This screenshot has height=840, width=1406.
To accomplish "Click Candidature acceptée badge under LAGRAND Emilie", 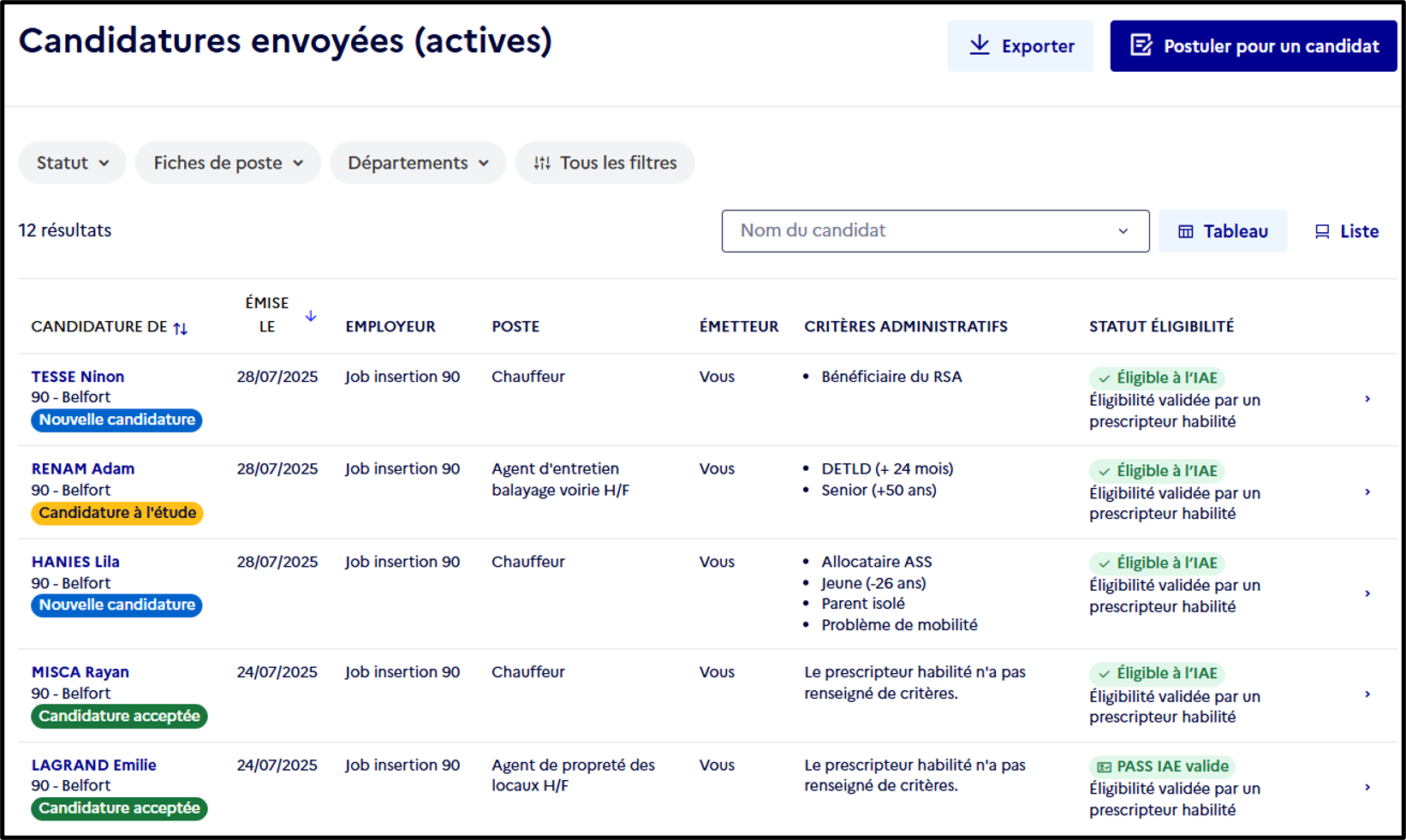I will [119, 808].
